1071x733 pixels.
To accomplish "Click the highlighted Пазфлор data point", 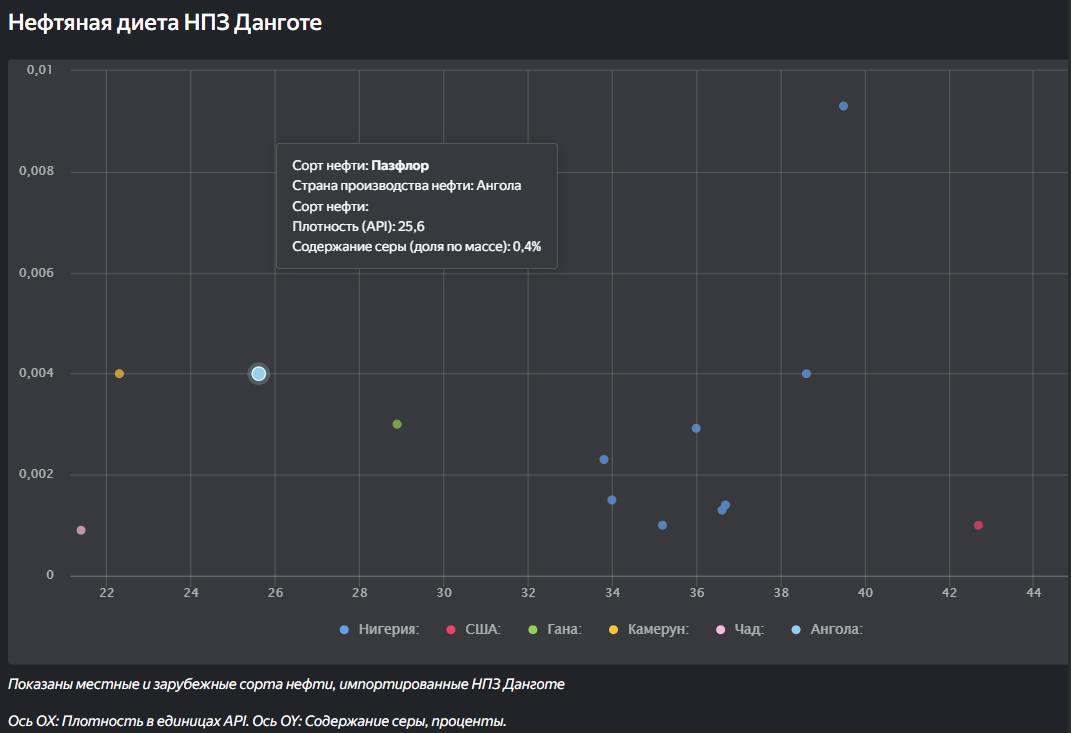I will click(x=259, y=374).
